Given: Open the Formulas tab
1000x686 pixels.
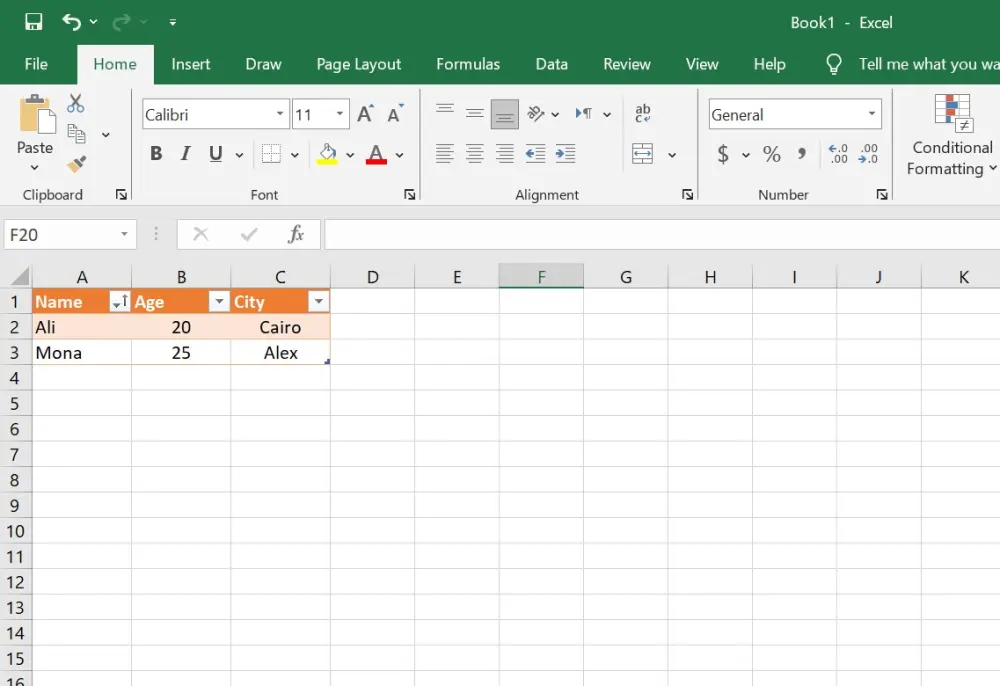Looking at the screenshot, I should tap(468, 64).
